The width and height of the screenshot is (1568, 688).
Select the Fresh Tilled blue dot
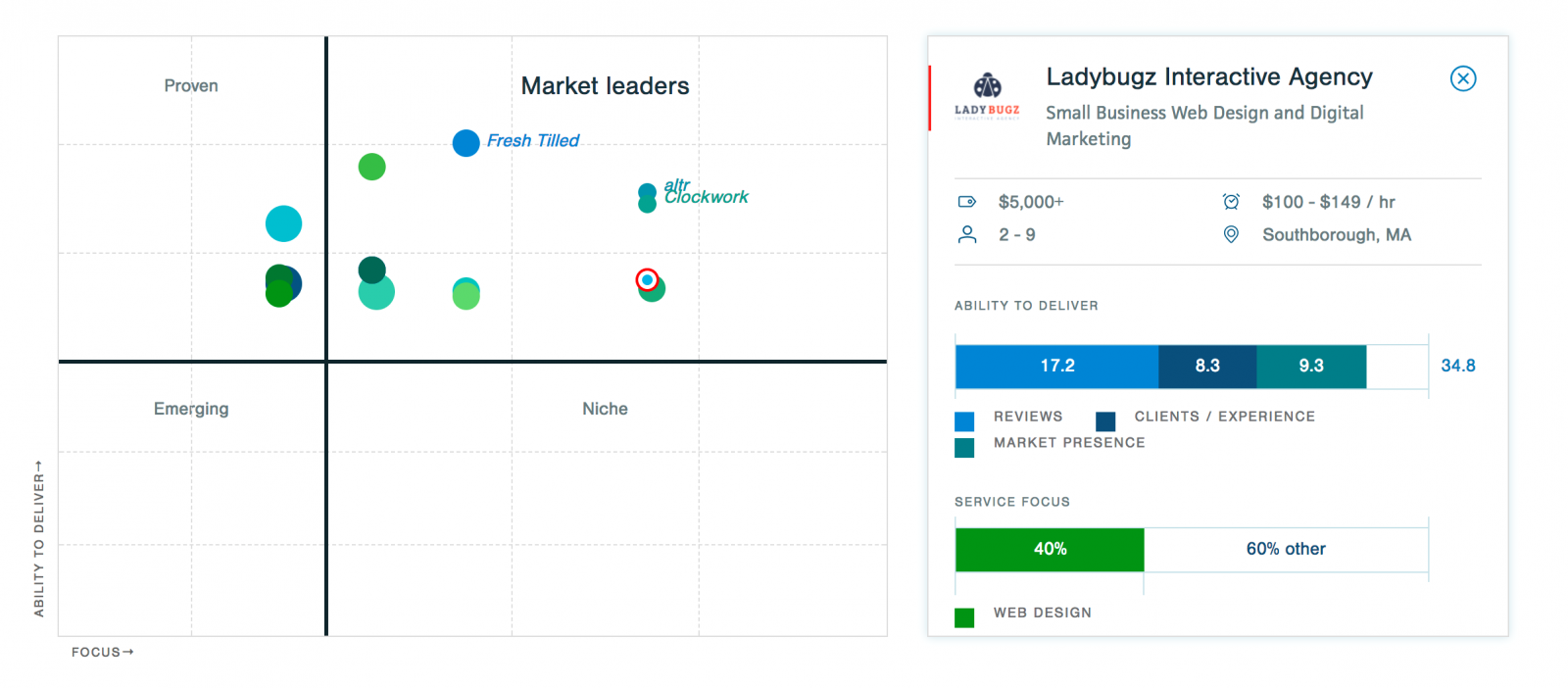pyautogui.click(x=465, y=143)
